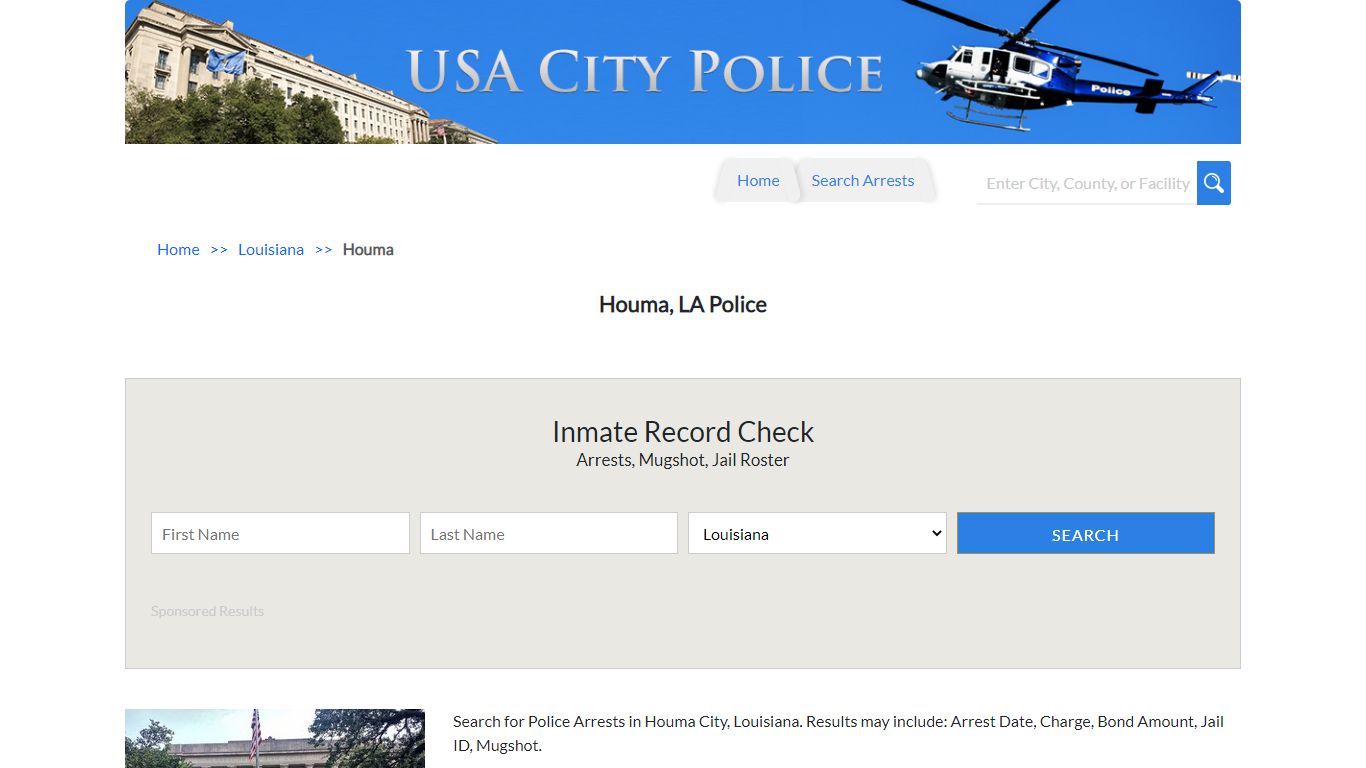Viewport: 1366px width, 768px height.
Task: Go to Home breadcrumb link
Action: point(178,250)
